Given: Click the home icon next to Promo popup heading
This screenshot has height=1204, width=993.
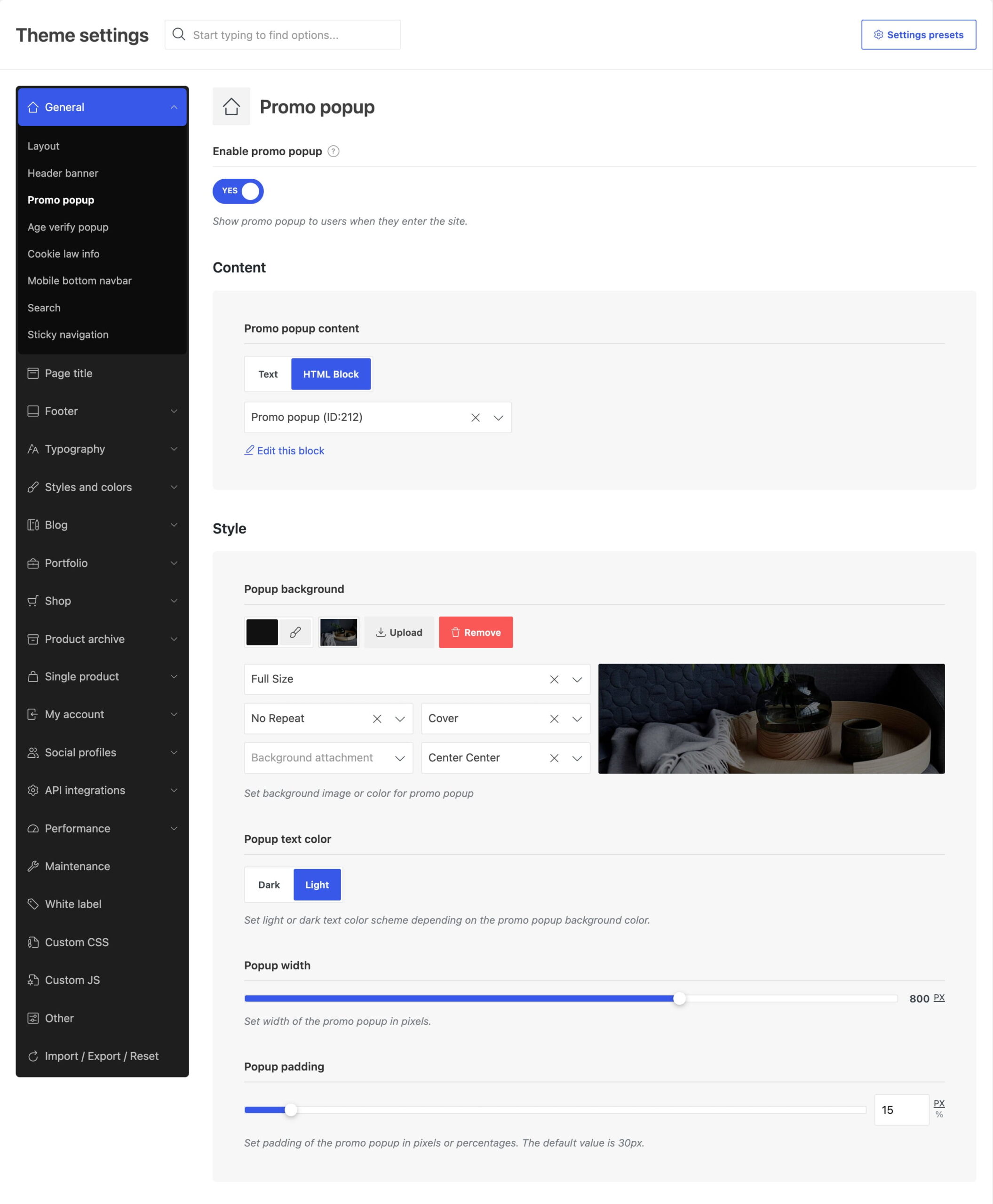Looking at the screenshot, I should (231, 106).
